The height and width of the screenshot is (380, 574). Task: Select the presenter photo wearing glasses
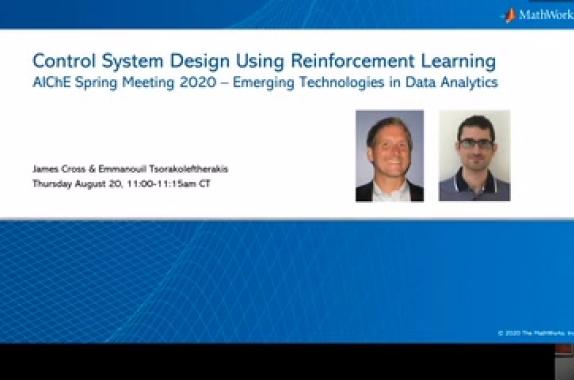[x=474, y=156]
